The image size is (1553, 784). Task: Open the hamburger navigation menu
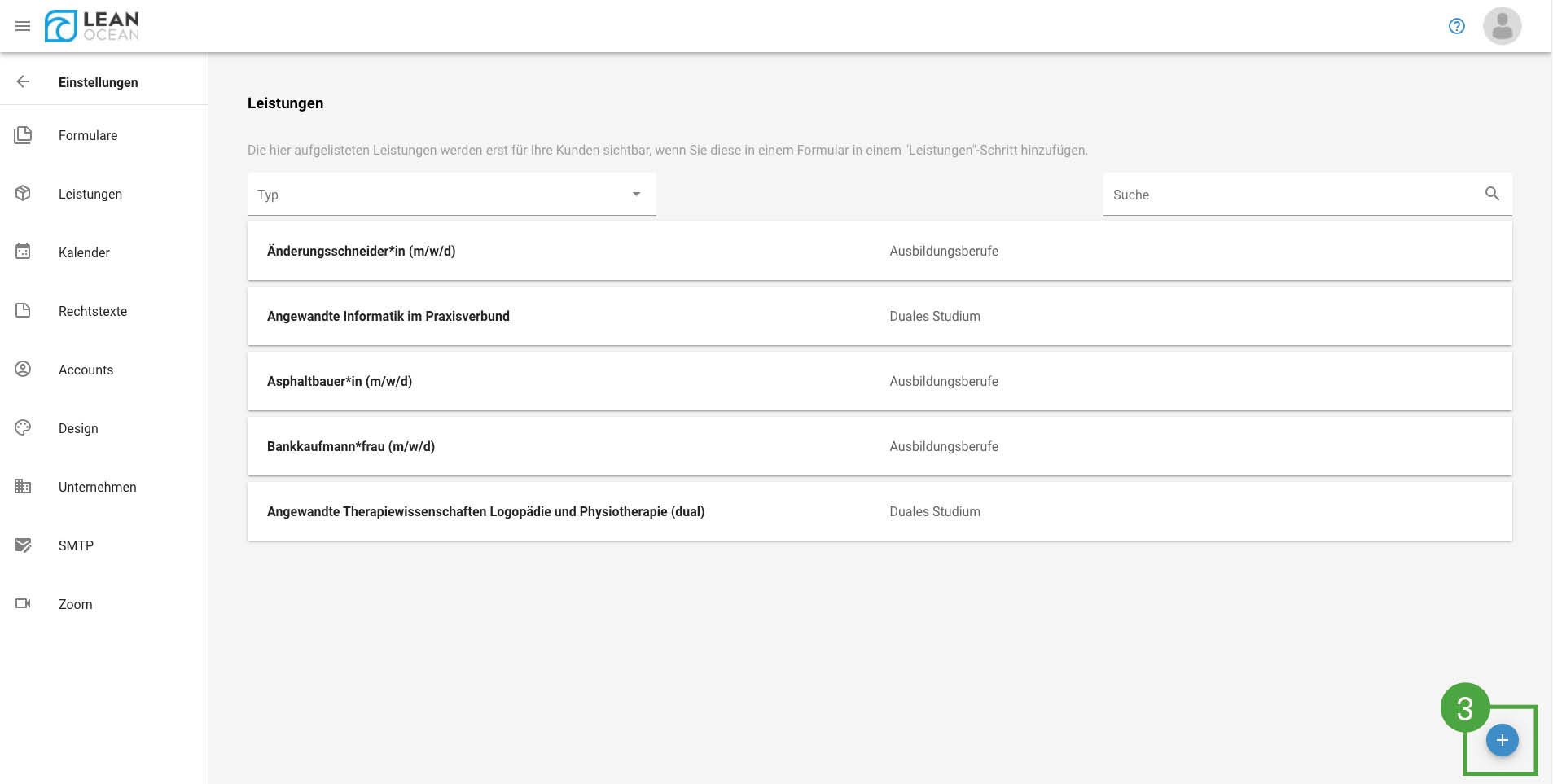pyautogui.click(x=23, y=26)
